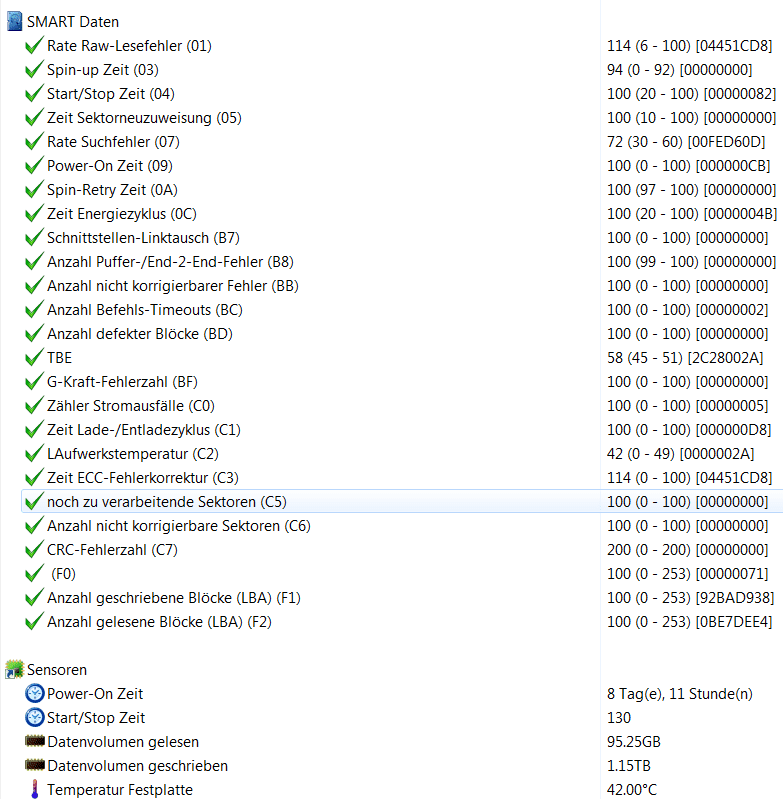
Task: Click the SMART Daten disk icon
Action: [15, 22]
